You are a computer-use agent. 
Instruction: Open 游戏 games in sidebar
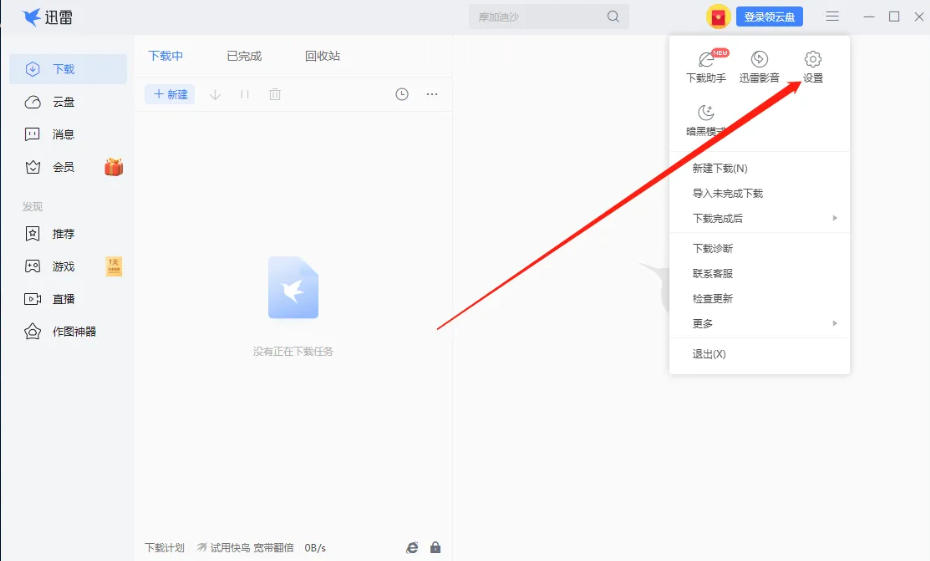click(x=50, y=266)
